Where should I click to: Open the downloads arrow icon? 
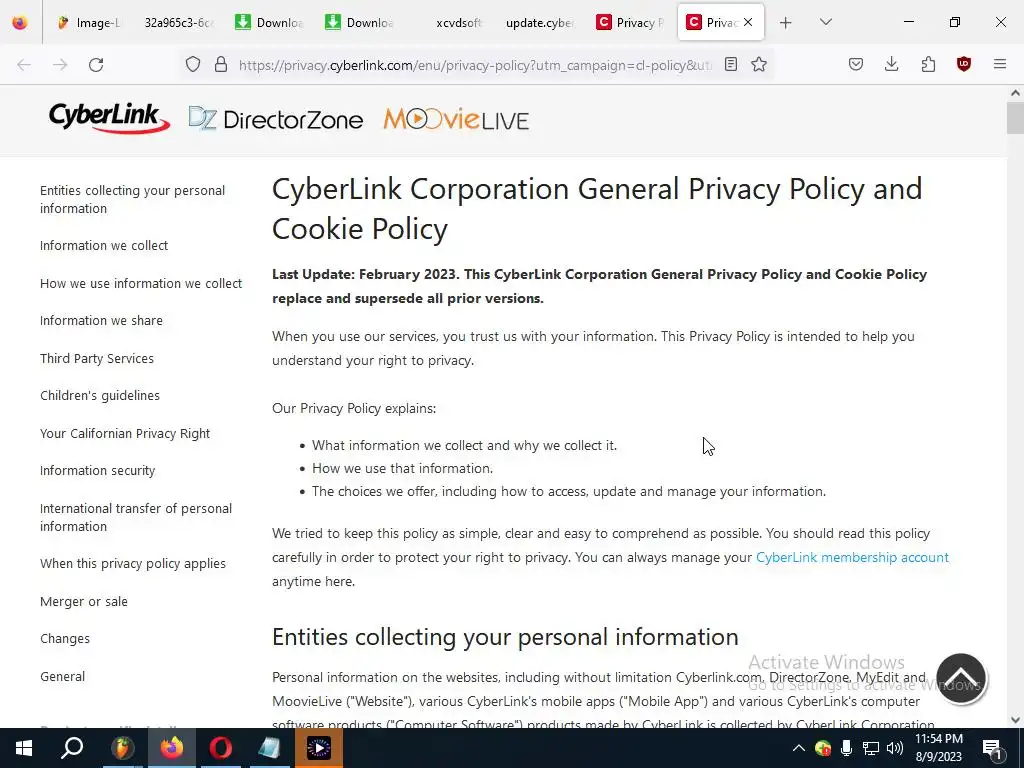pyautogui.click(x=891, y=64)
